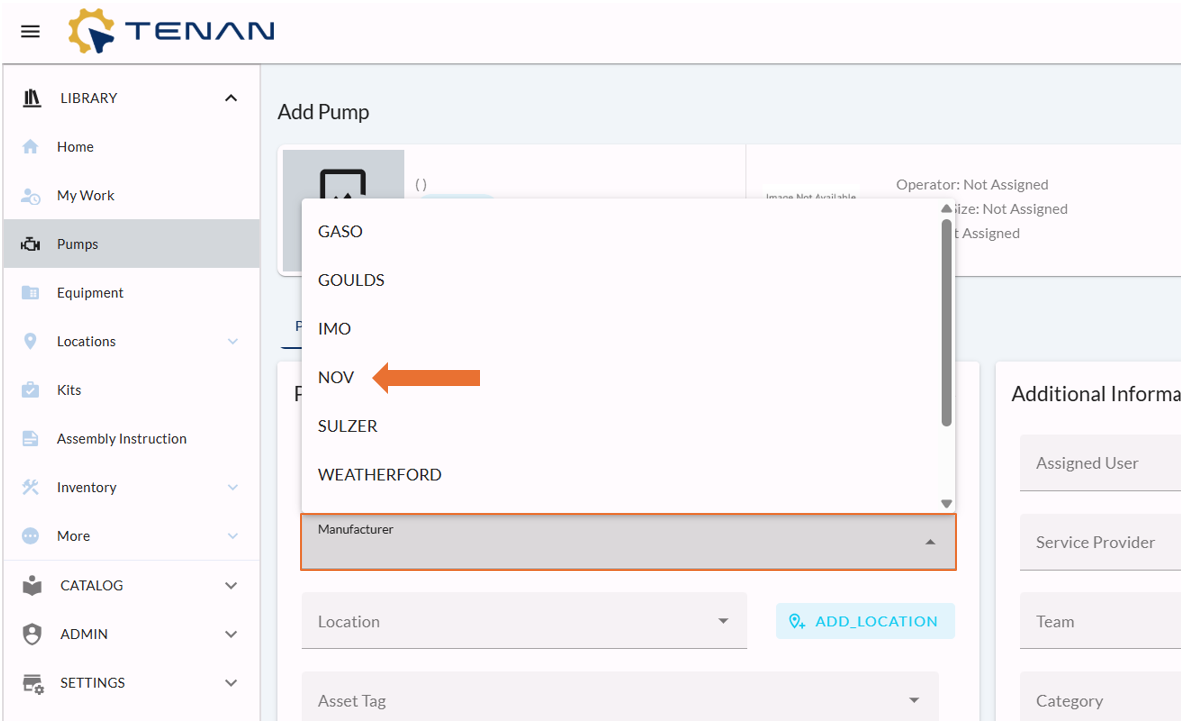Screen dimensions: 1182x727
Task: Click the Catalog box icon
Action: tap(32, 585)
